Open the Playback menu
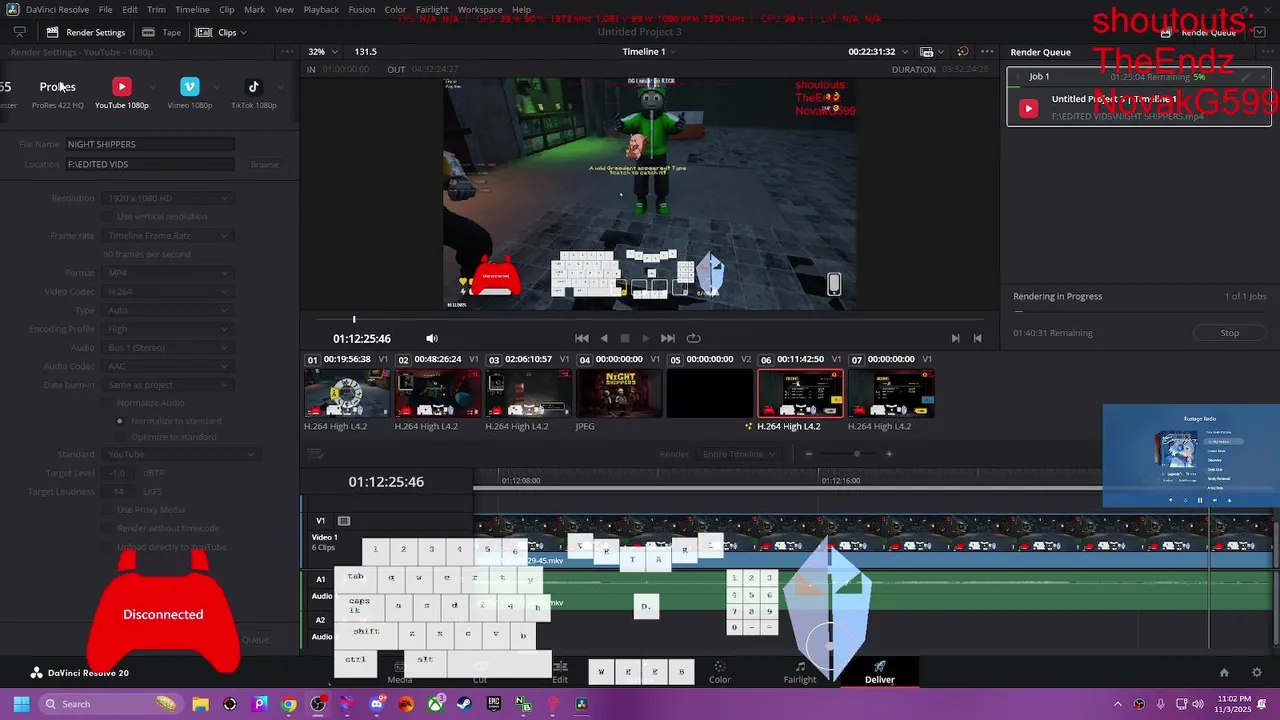 pyautogui.click(x=321, y=9)
